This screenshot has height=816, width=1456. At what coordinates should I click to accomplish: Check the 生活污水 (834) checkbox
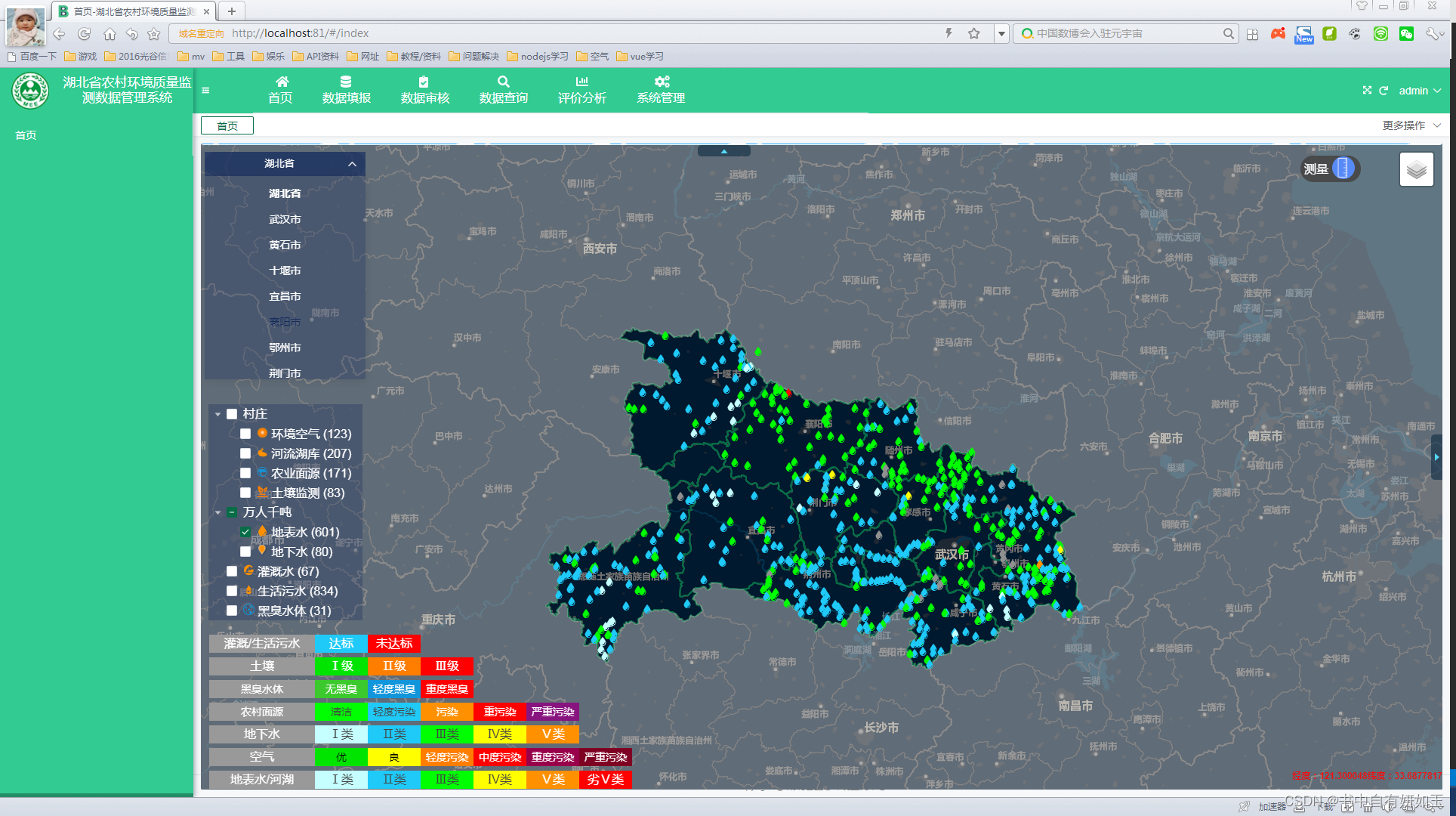pyautogui.click(x=232, y=591)
